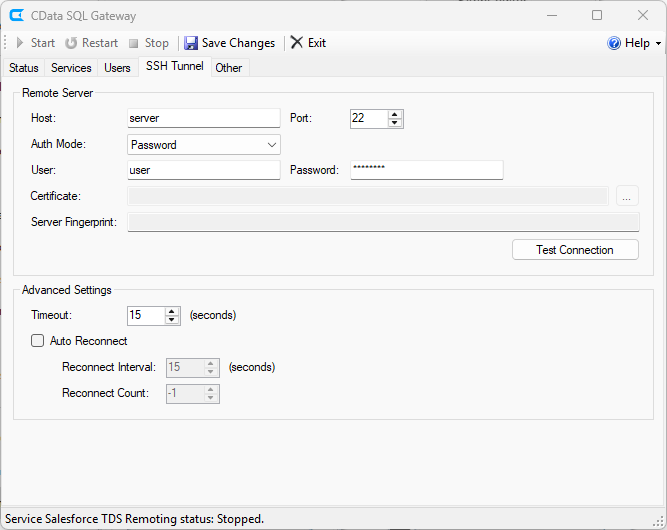
Task: Click the Exit X icon
Action: (296, 43)
